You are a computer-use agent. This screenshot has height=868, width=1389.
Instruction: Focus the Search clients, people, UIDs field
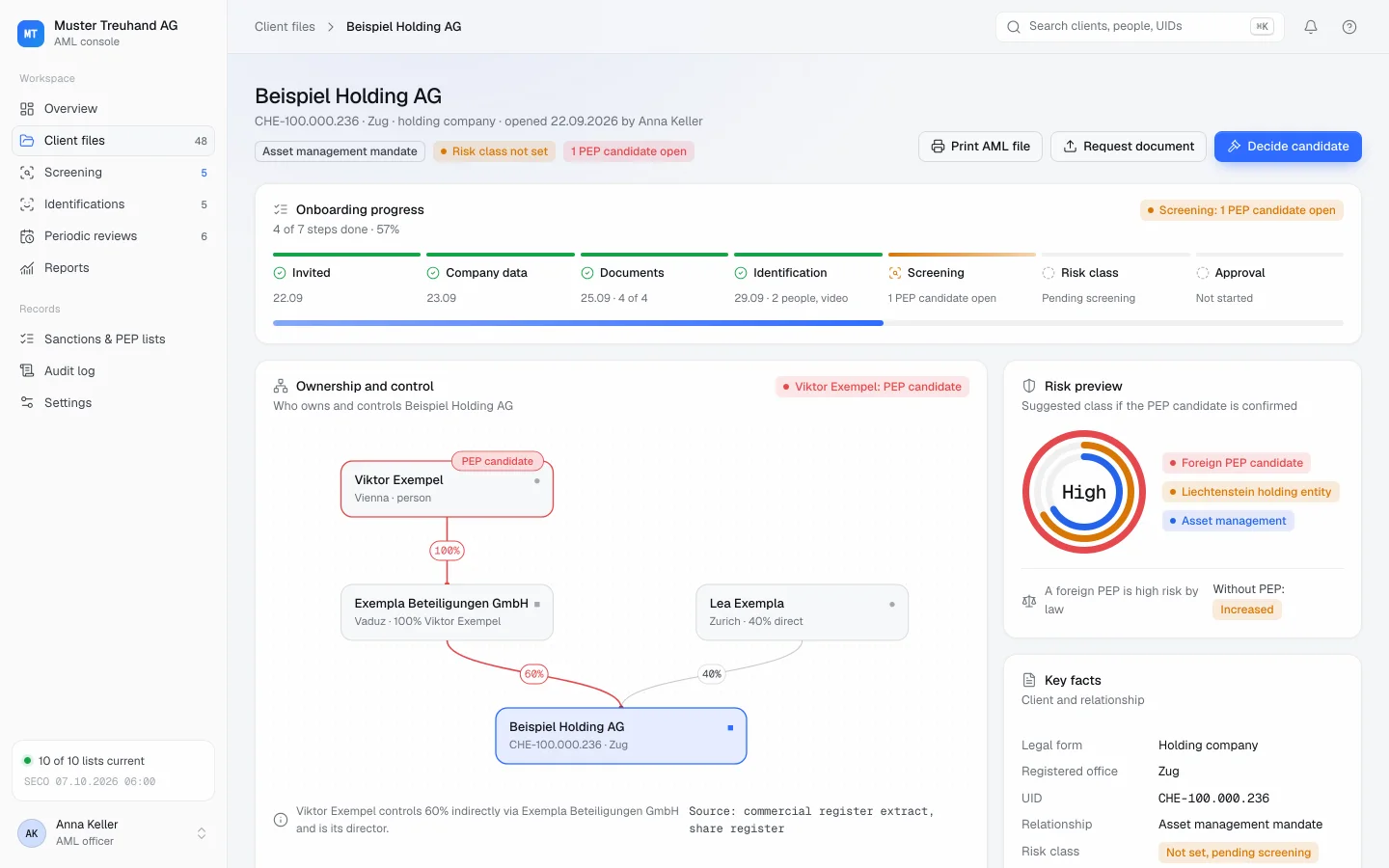[x=1139, y=27]
